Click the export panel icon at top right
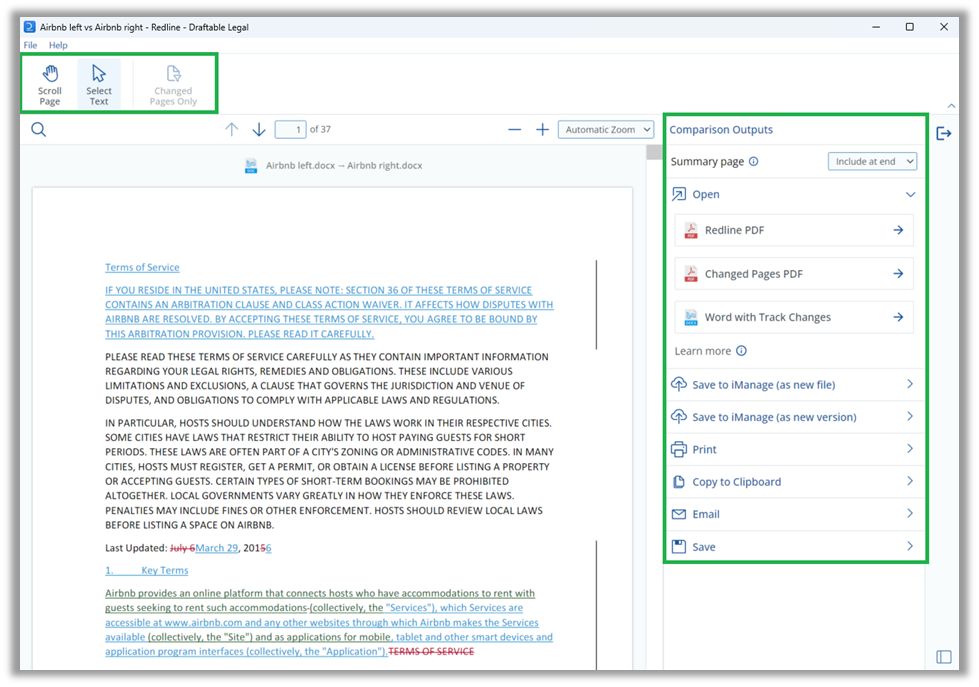This screenshot has width=979, height=687. point(944,133)
